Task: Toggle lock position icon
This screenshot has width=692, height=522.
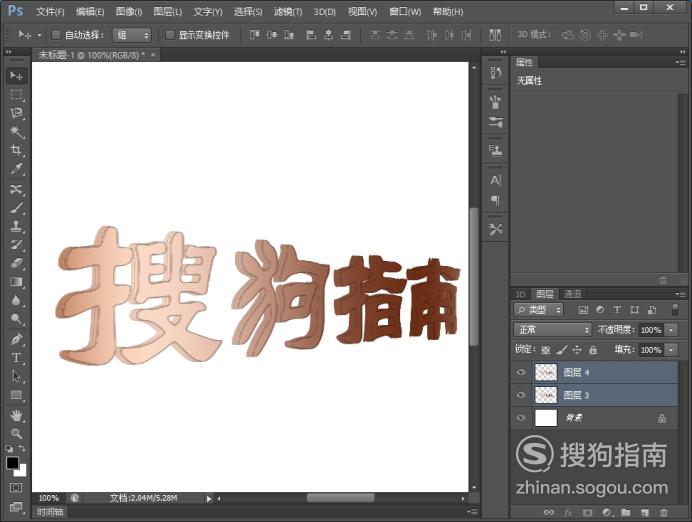Action: pyautogui.click(x=577, y=350)
